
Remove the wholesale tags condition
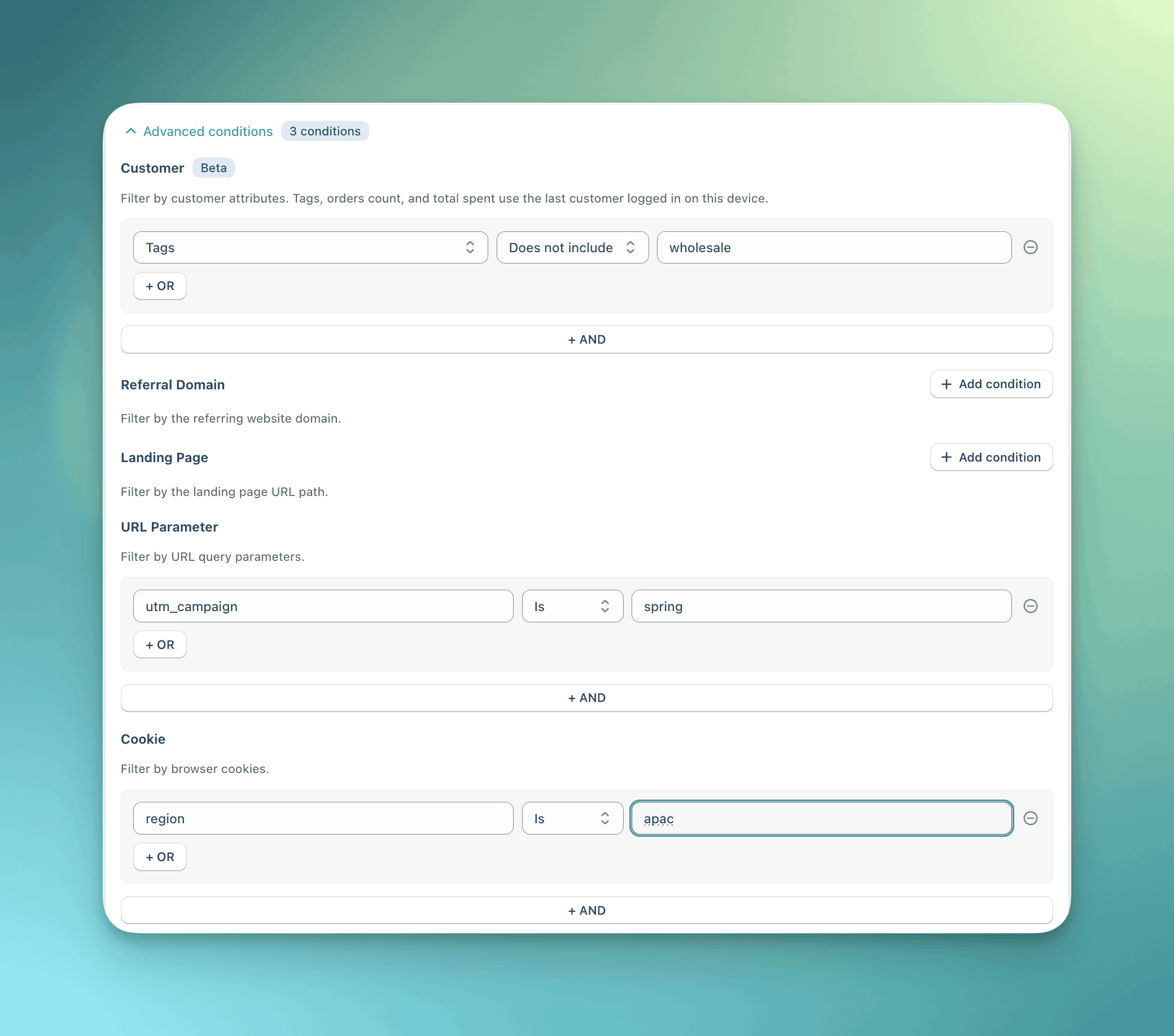pyautogui.click(x=1031, y=248)
